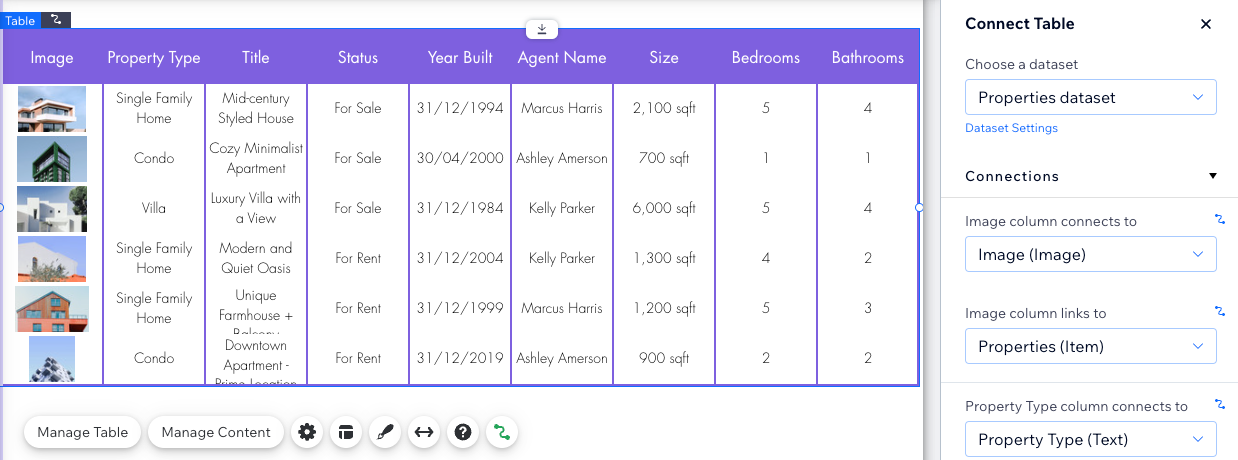Open the help question mark icon
Viewport: 1238px width, 460px height.
point(463,432)
